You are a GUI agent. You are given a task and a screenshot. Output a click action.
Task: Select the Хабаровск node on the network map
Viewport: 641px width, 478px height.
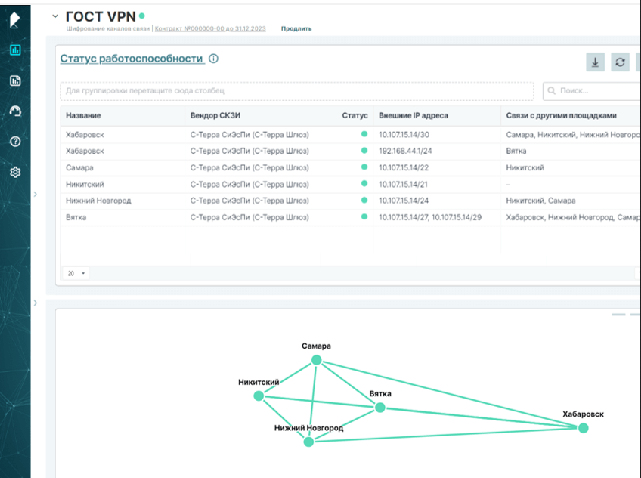(583, 428)
